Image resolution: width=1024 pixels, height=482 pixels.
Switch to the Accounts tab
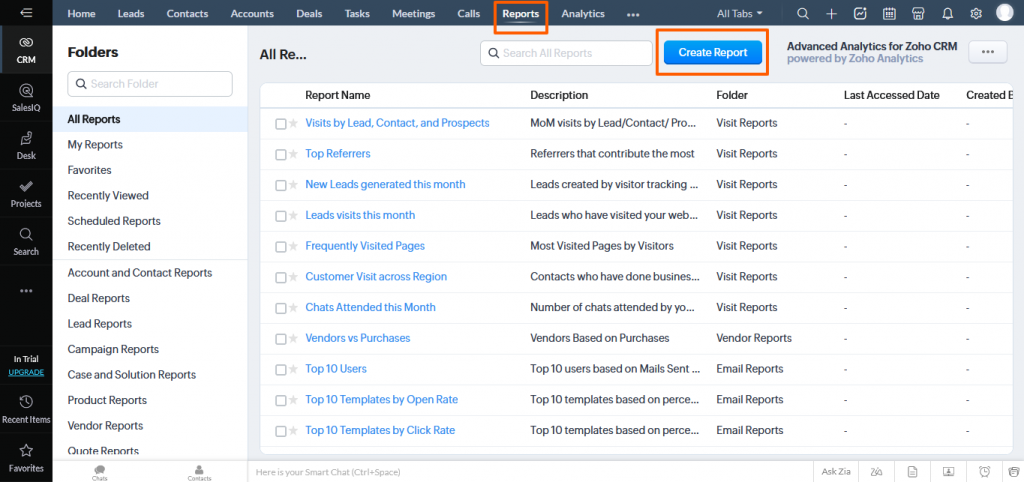[252, 13]
